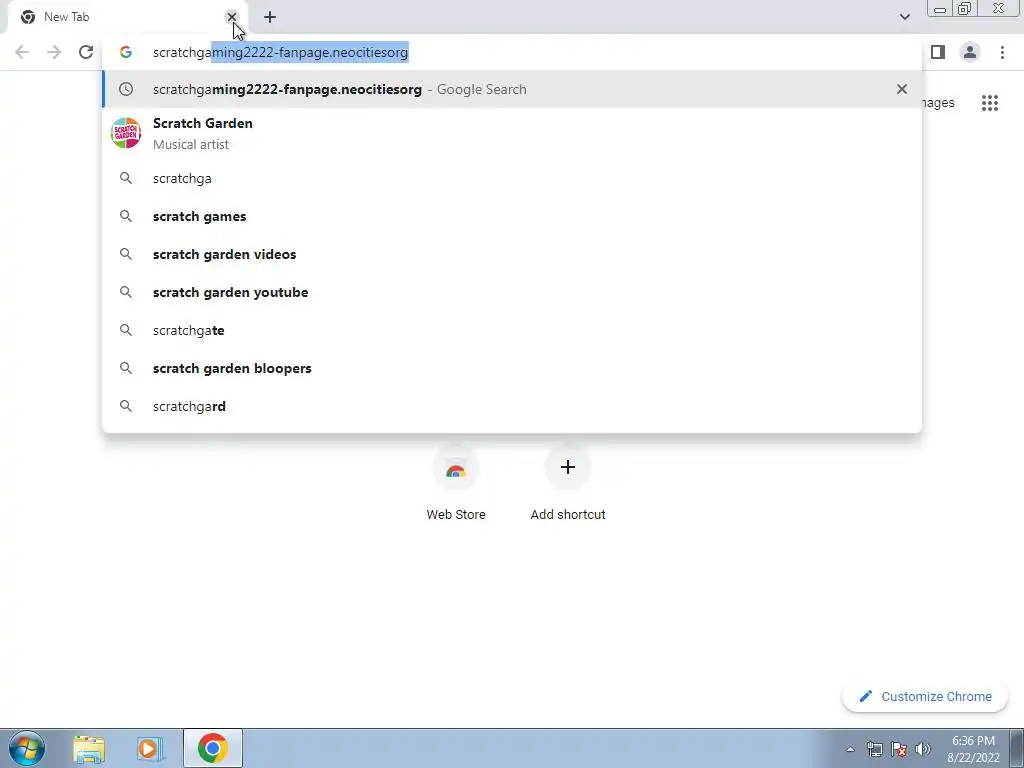Viewport: 1024px width, 768px height.
Task: Launch Windows Media Player from taskbar
Action: coord(149,748)
